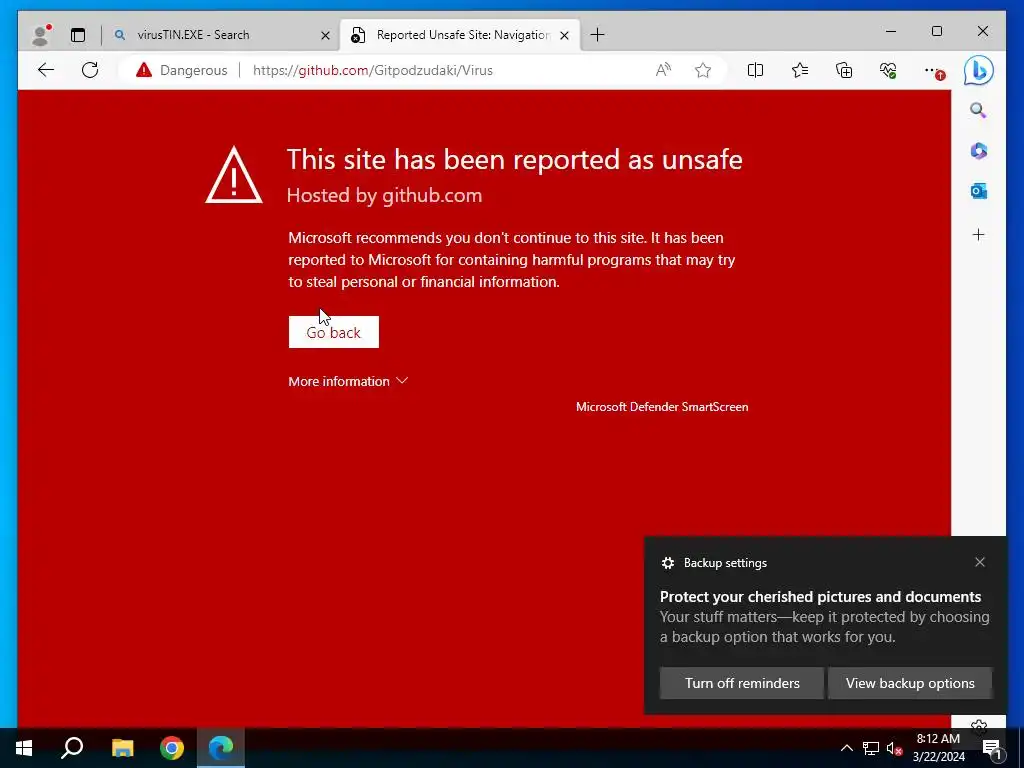
Task: Open the Windows Start menu
Action: click(x=24, y=748)
